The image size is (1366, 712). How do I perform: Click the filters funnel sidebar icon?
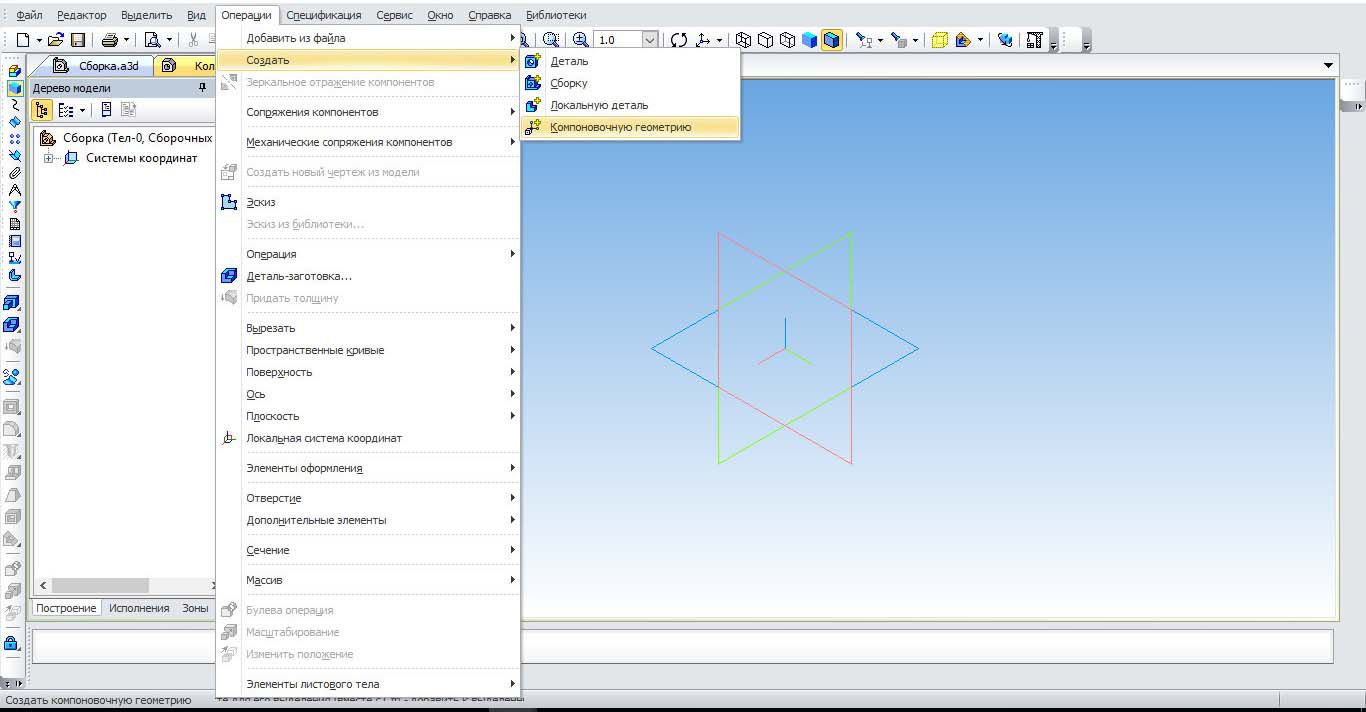(x=14, y=206)
